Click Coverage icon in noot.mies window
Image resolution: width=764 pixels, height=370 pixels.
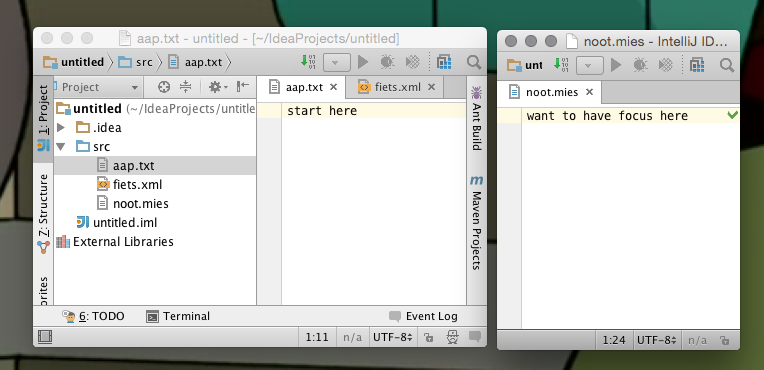666,64
